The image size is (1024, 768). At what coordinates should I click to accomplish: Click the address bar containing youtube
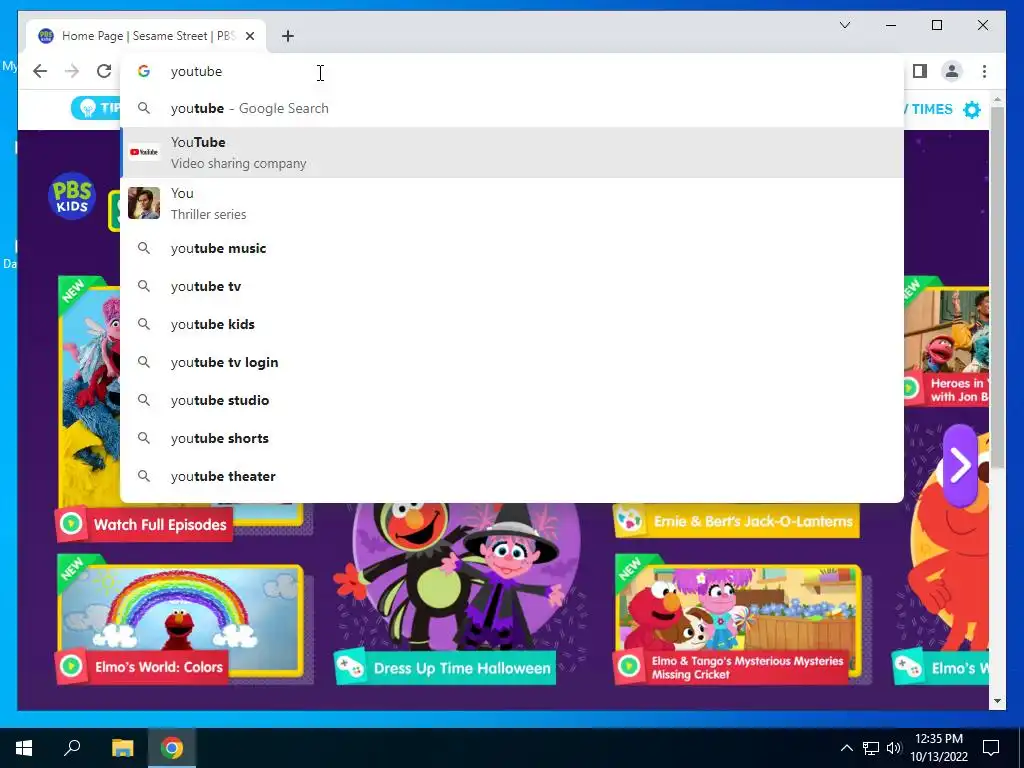[512, 71]
